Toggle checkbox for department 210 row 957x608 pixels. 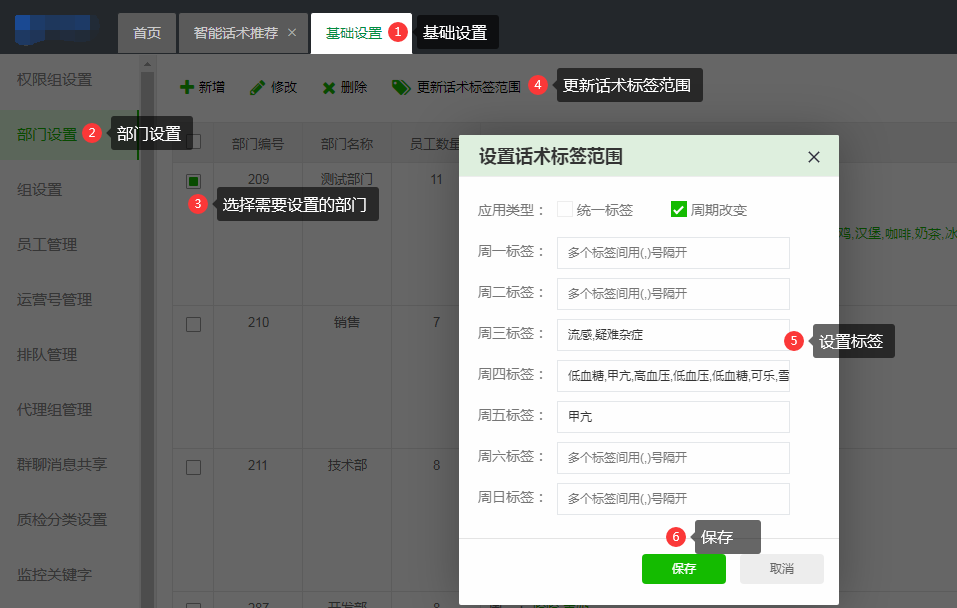point(194,324)
